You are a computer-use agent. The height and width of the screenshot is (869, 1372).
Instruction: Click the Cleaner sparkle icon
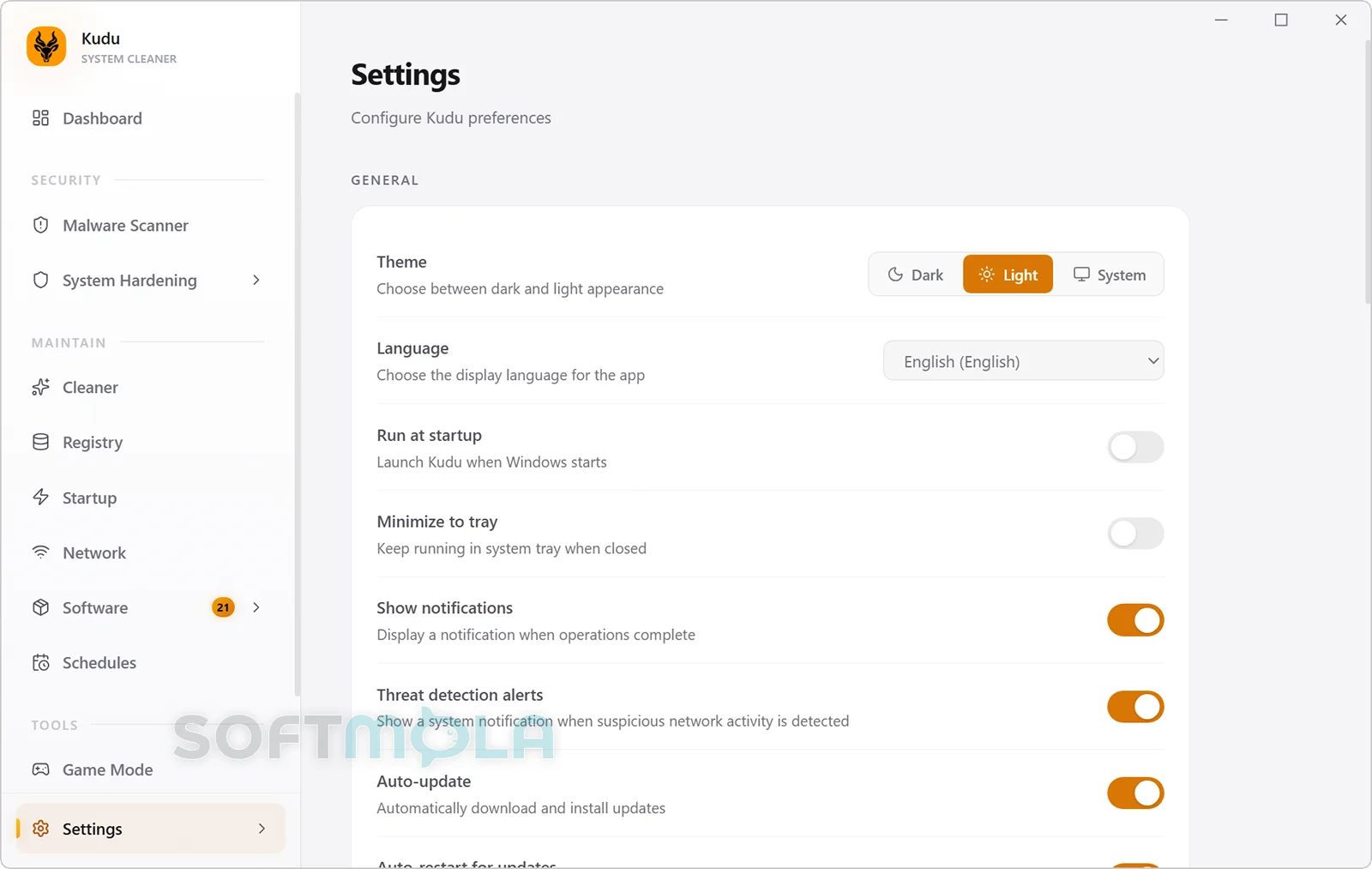pos(40,388)
